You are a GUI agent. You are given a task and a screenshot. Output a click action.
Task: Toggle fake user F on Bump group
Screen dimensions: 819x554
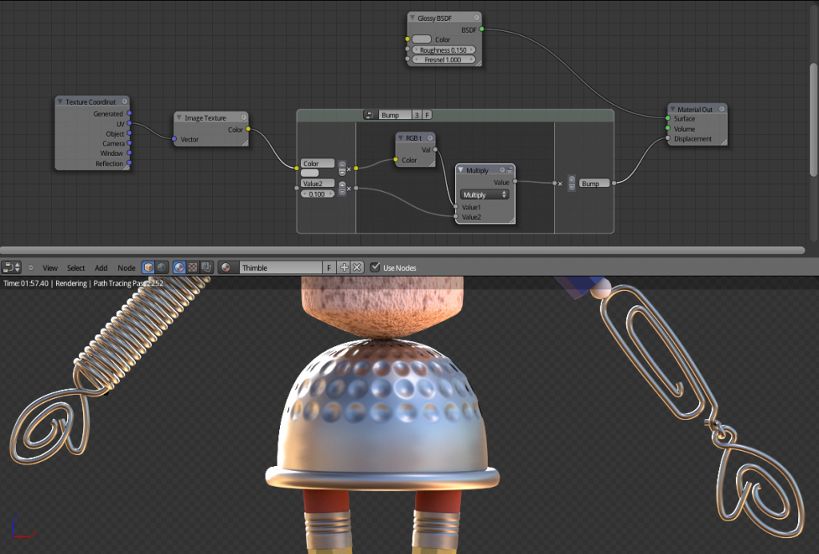[x=427, y=115]
